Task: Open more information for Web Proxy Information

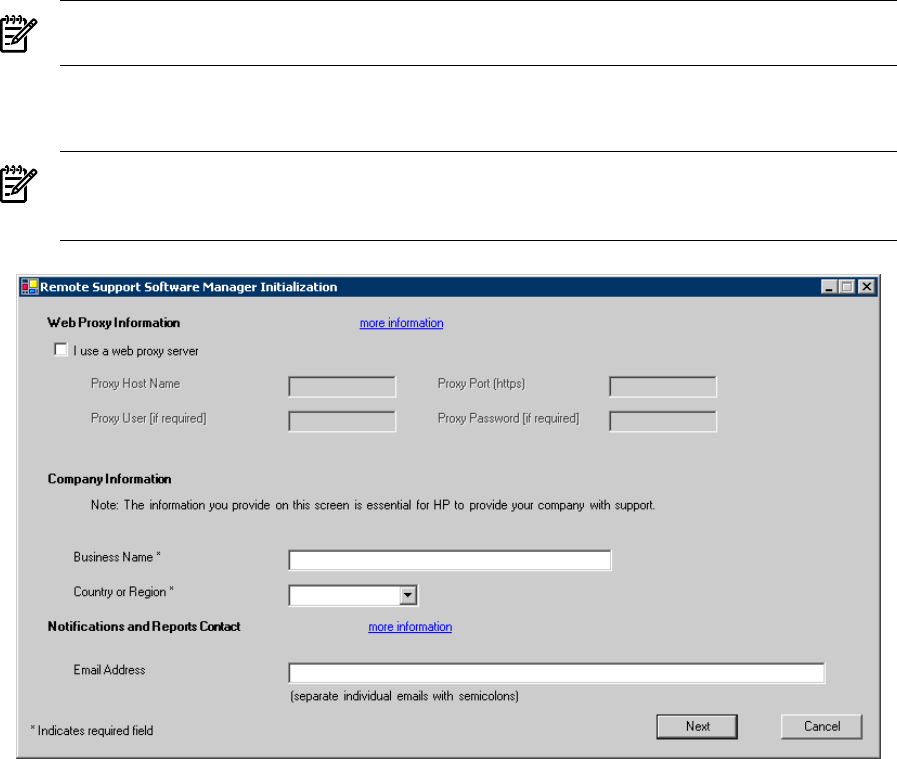Action: point(401,323)
